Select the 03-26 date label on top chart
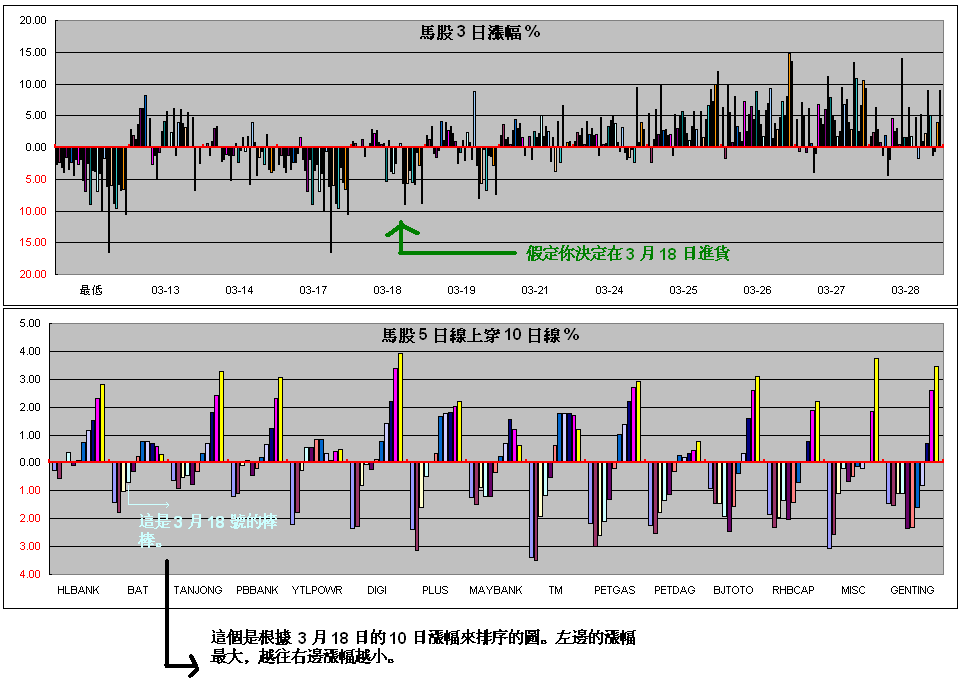 click(x=757, y=290)
